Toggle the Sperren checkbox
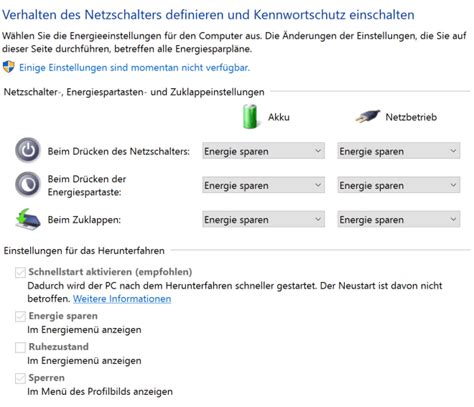 click(20, 378)
